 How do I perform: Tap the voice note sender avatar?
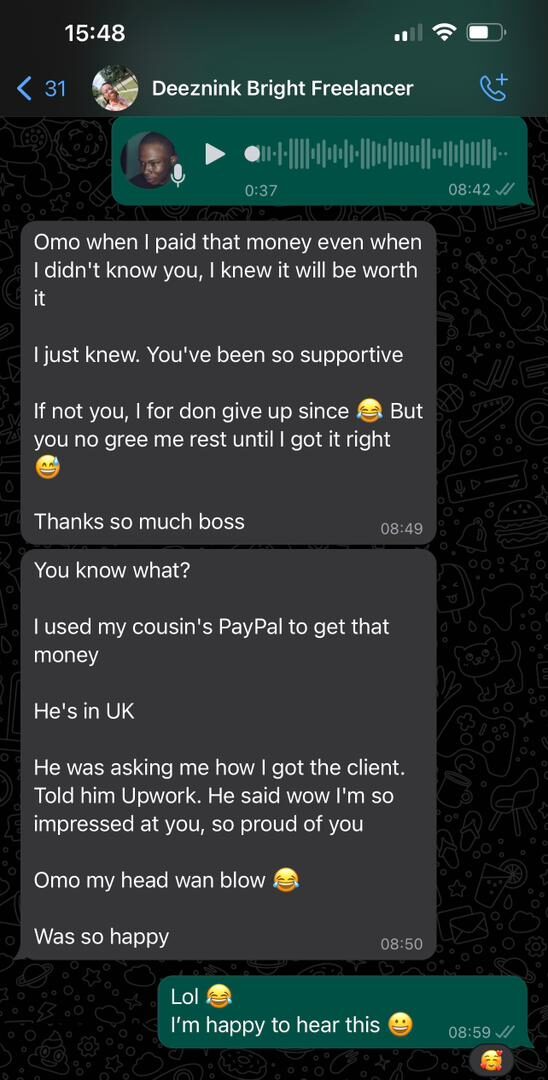pos(149,160)
